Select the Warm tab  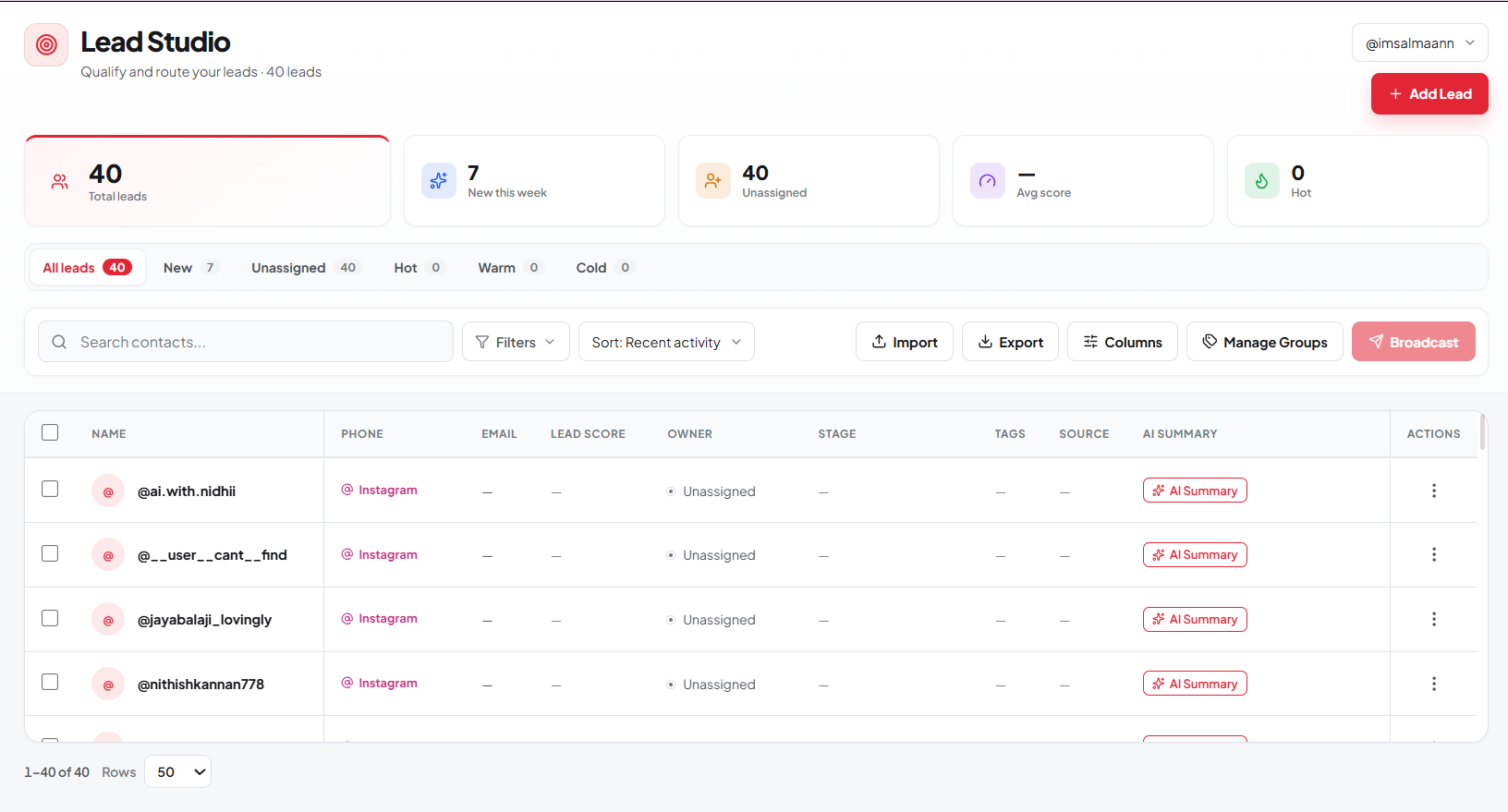pos(509,267)
